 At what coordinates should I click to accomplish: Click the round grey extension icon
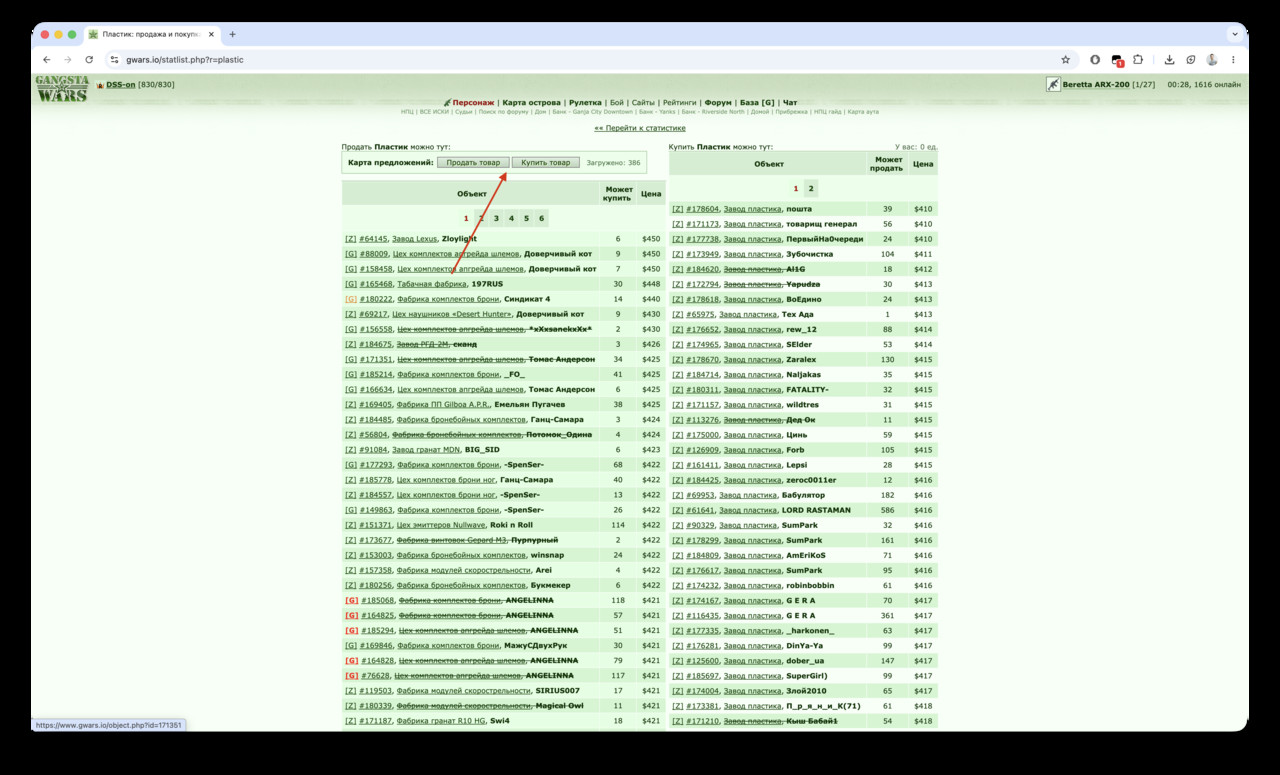pos(1095,60)
